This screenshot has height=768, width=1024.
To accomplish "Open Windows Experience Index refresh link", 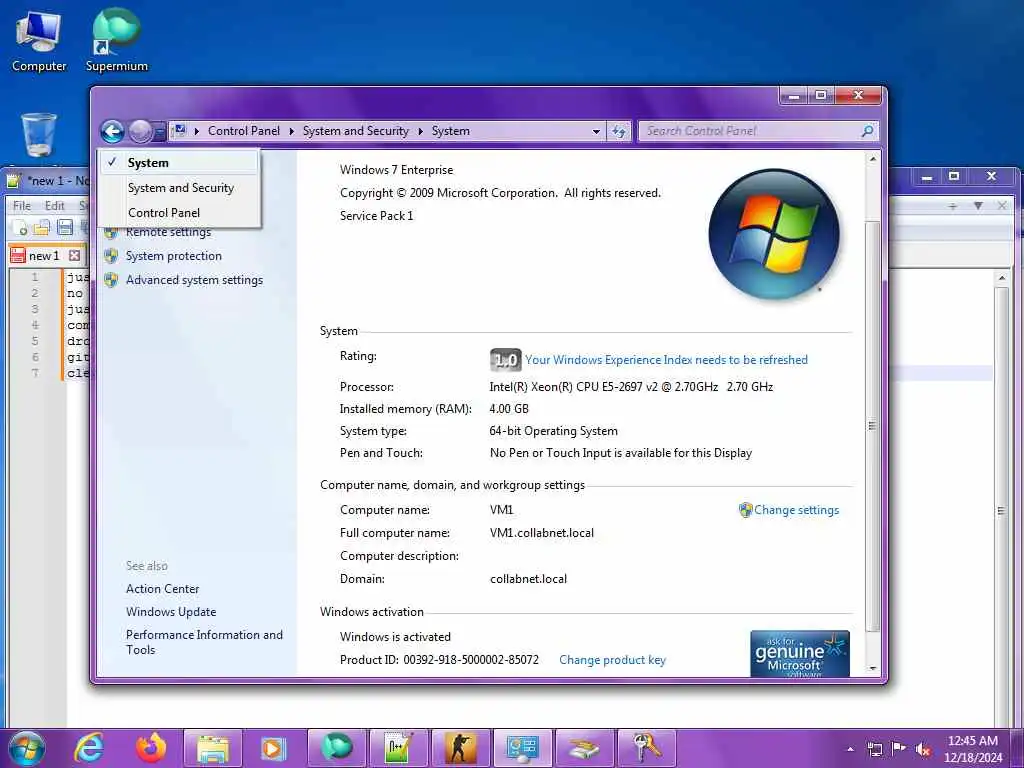I will [666, 360].
